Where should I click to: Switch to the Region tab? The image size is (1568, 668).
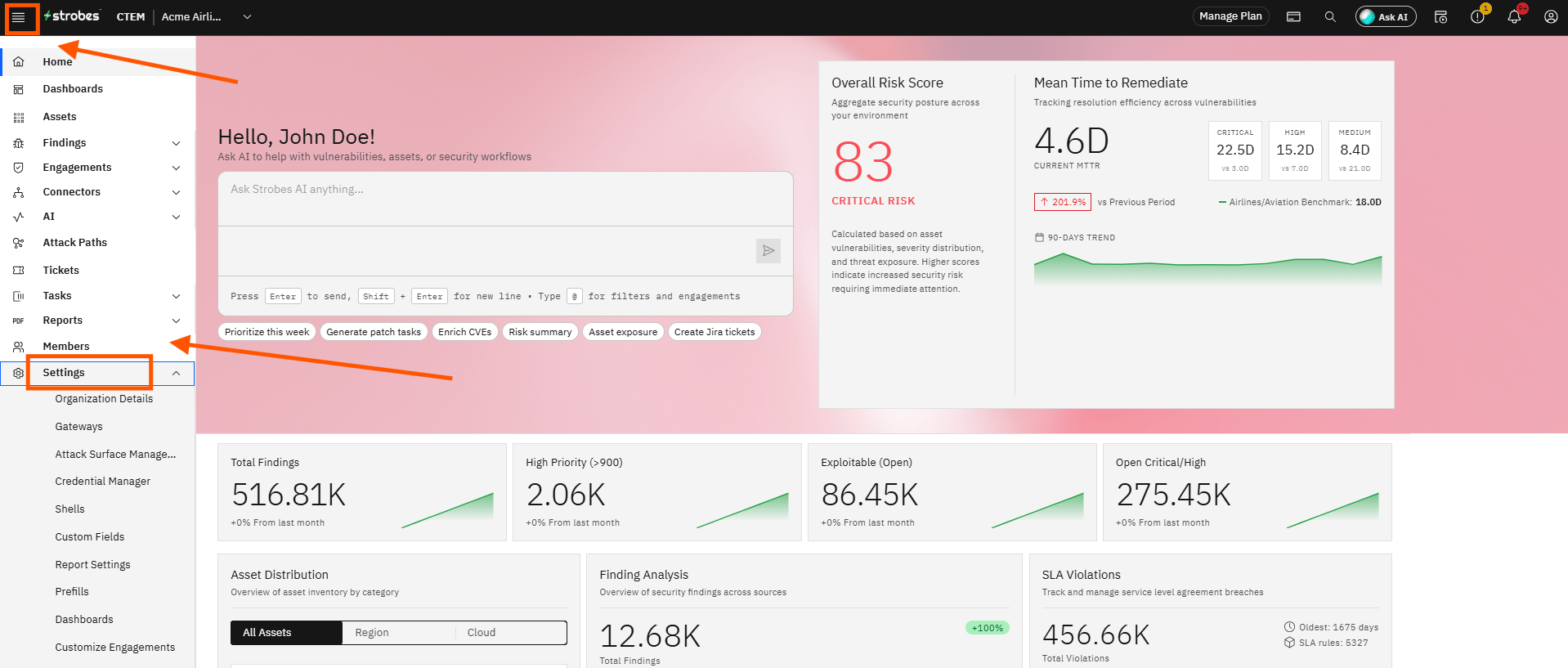(x=398, y=633)
